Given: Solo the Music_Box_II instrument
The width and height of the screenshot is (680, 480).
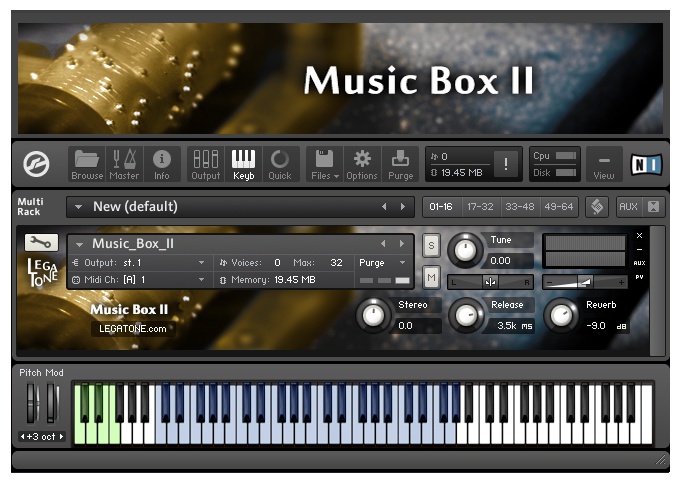Looking at the screenshot, I should point(431,245).
